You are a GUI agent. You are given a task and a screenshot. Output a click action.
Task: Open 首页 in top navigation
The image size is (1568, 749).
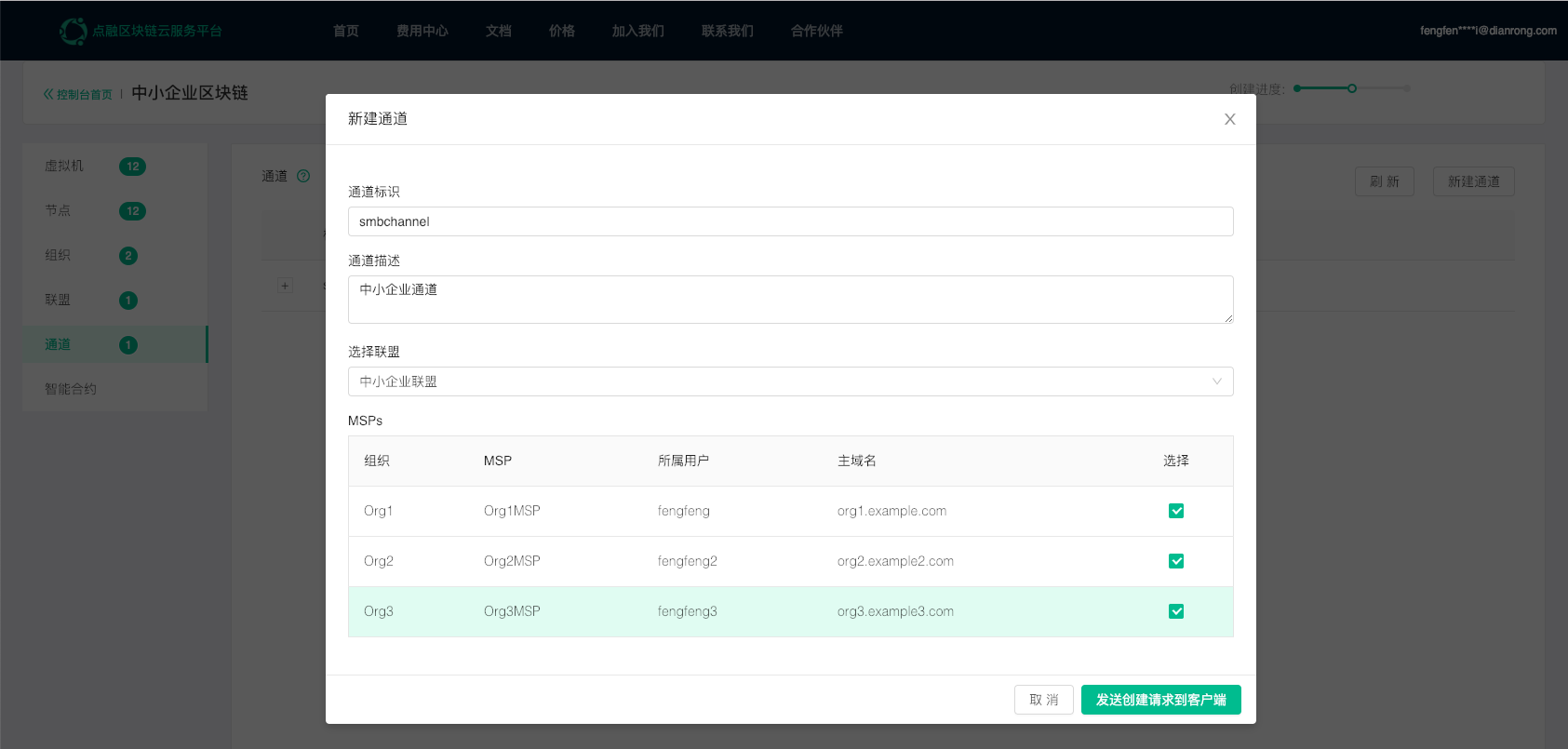(346, 31)
